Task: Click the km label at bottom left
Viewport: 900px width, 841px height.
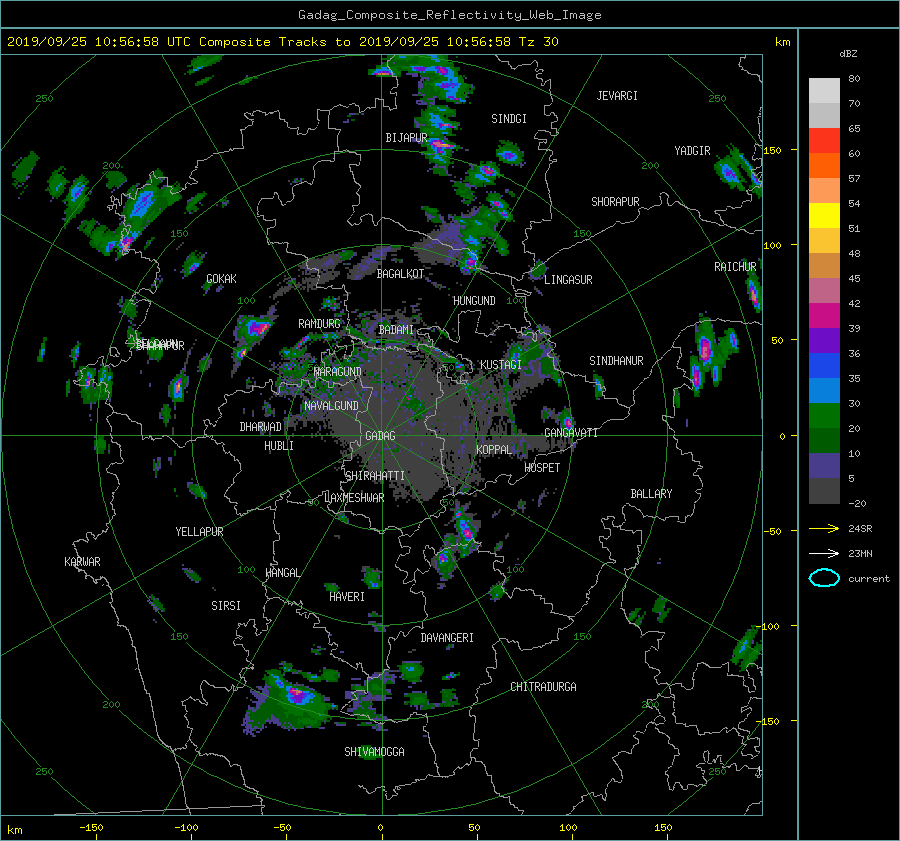Action: [x=15, y=830]
